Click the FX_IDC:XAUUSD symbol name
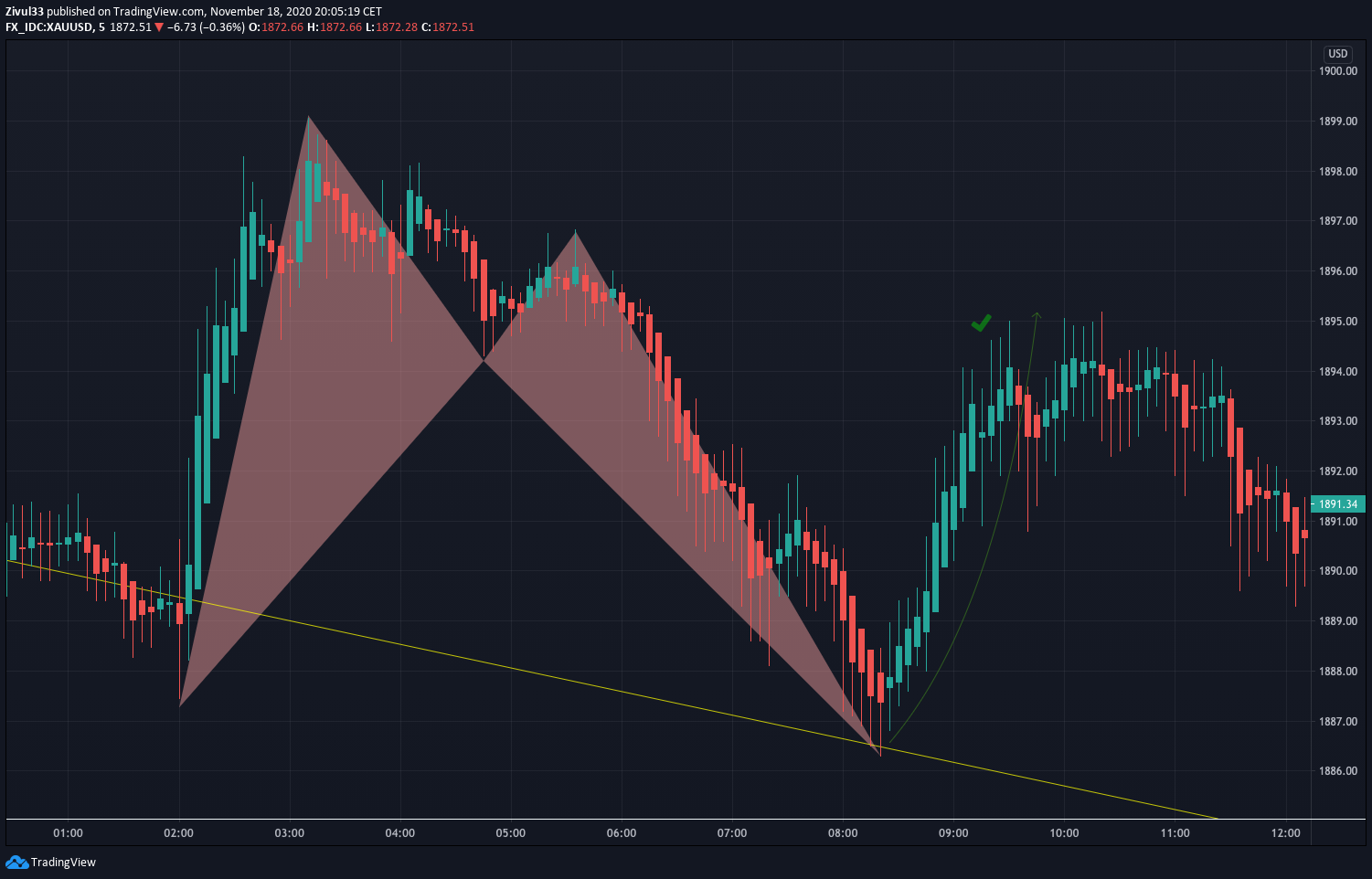 click(48, 27)
